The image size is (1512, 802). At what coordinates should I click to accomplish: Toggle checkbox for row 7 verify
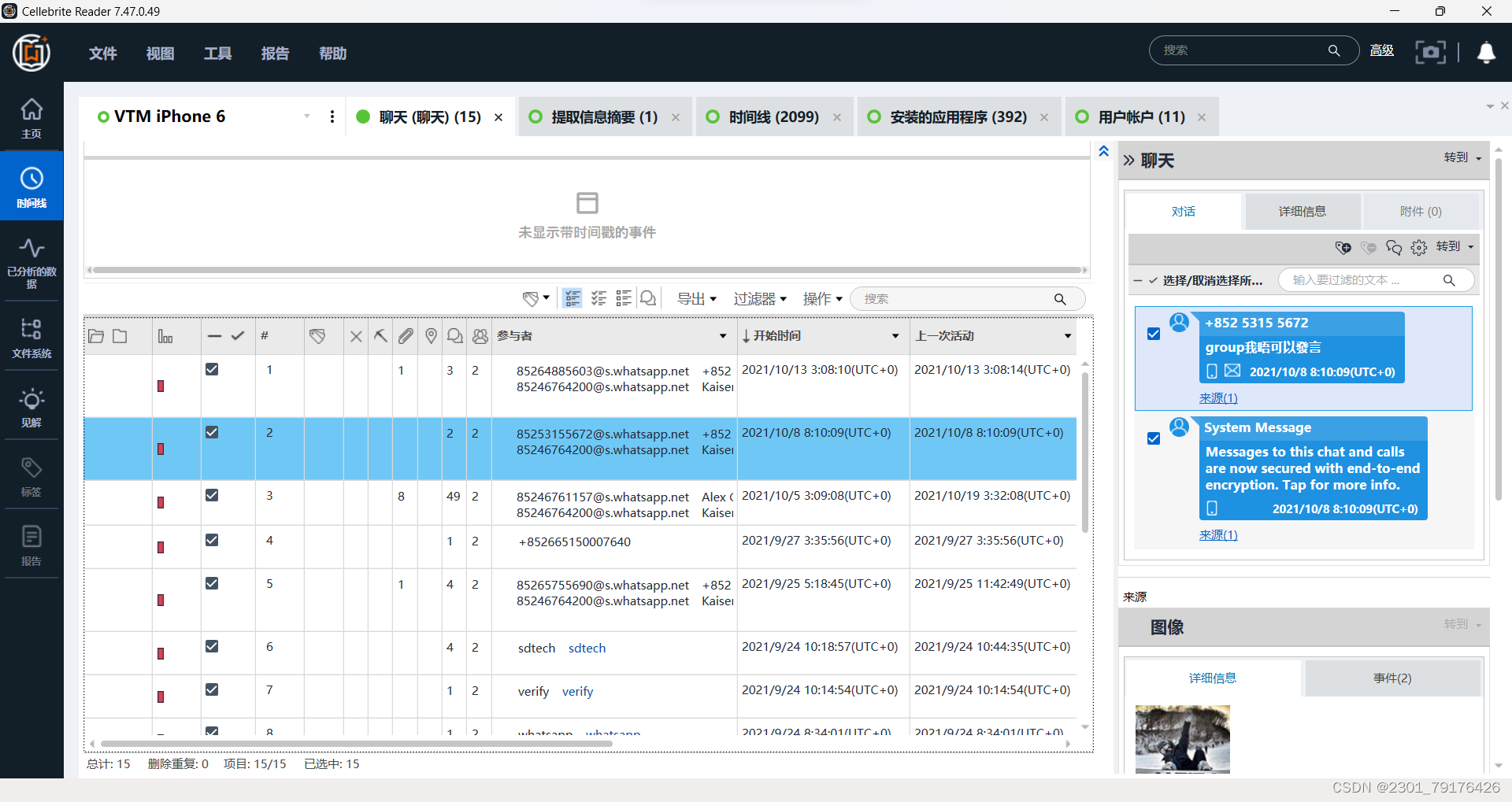[x=212, y=689]
